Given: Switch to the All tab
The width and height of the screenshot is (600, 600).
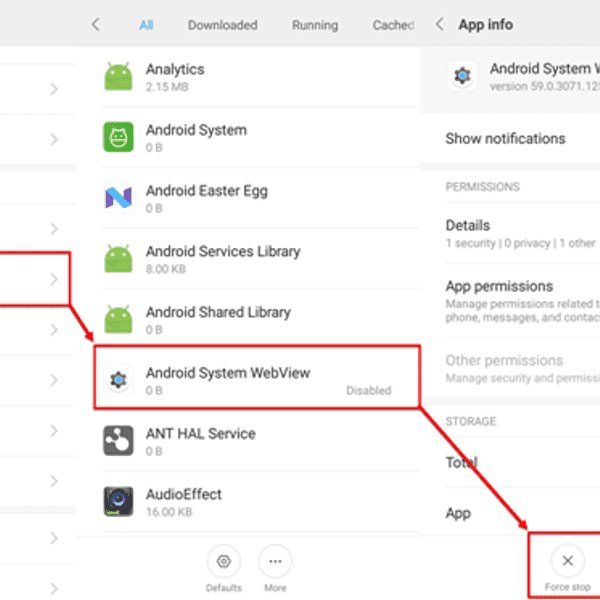Looking at the screenshot, I should pyautogui.click(x=146, y=25).
